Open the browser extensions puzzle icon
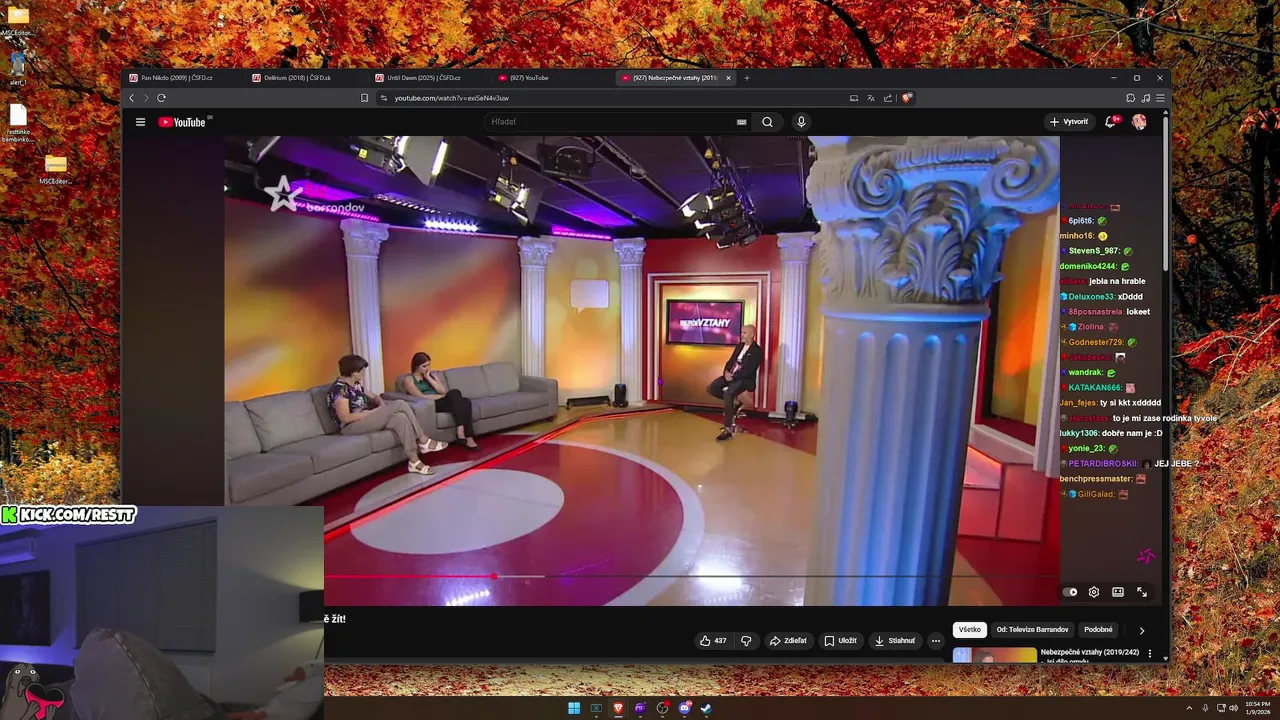 pos(1131,98)
